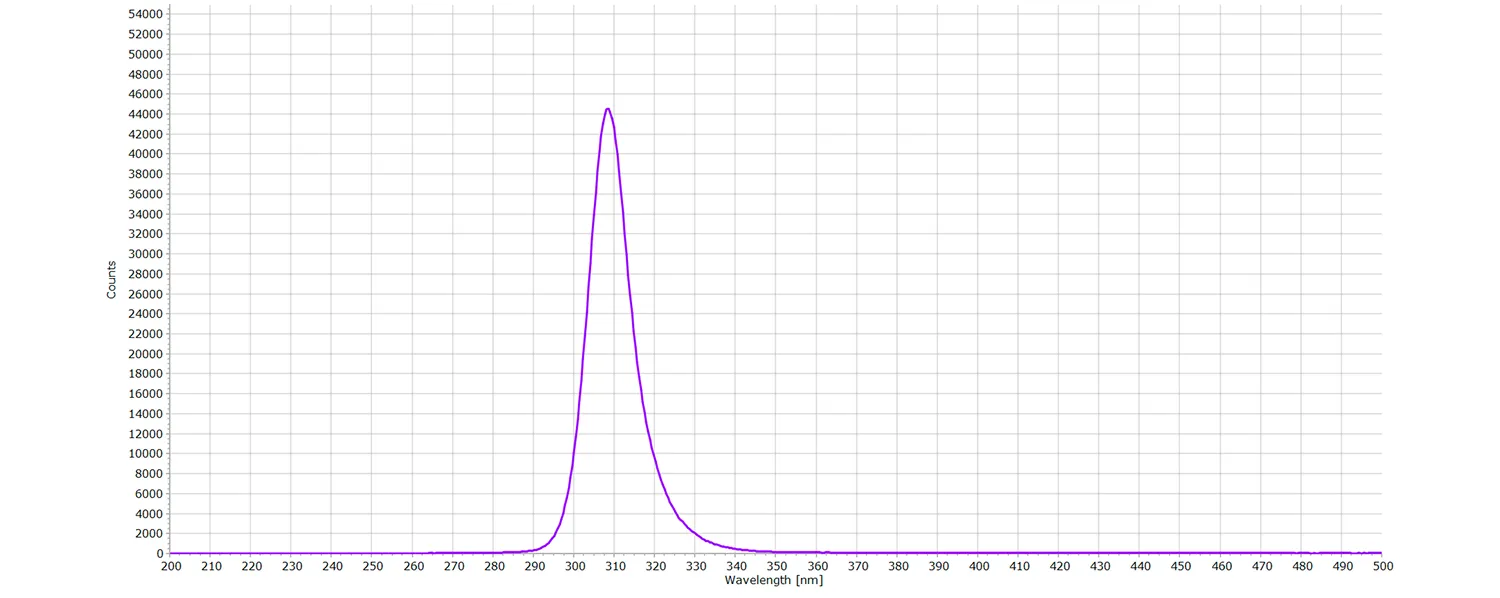Image resolution: width=1500 pixels, height=598 pixels.
Task: Click the 310 wavelength tick mark
Action: (615, 554)
